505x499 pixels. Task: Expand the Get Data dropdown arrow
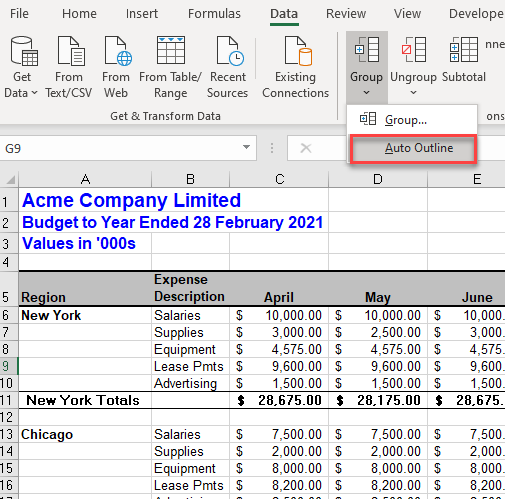point(34,93)
